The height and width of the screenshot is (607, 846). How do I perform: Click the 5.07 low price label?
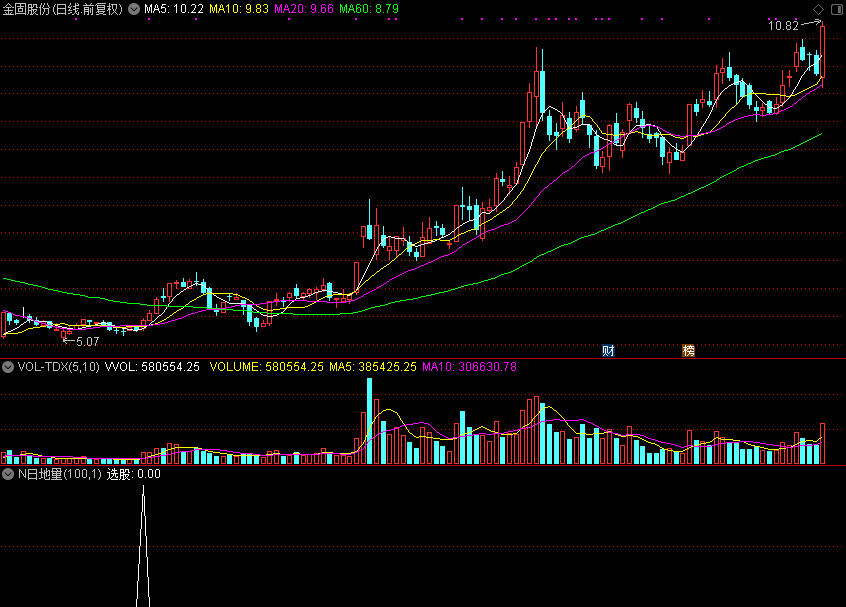[x=87, y=342]
